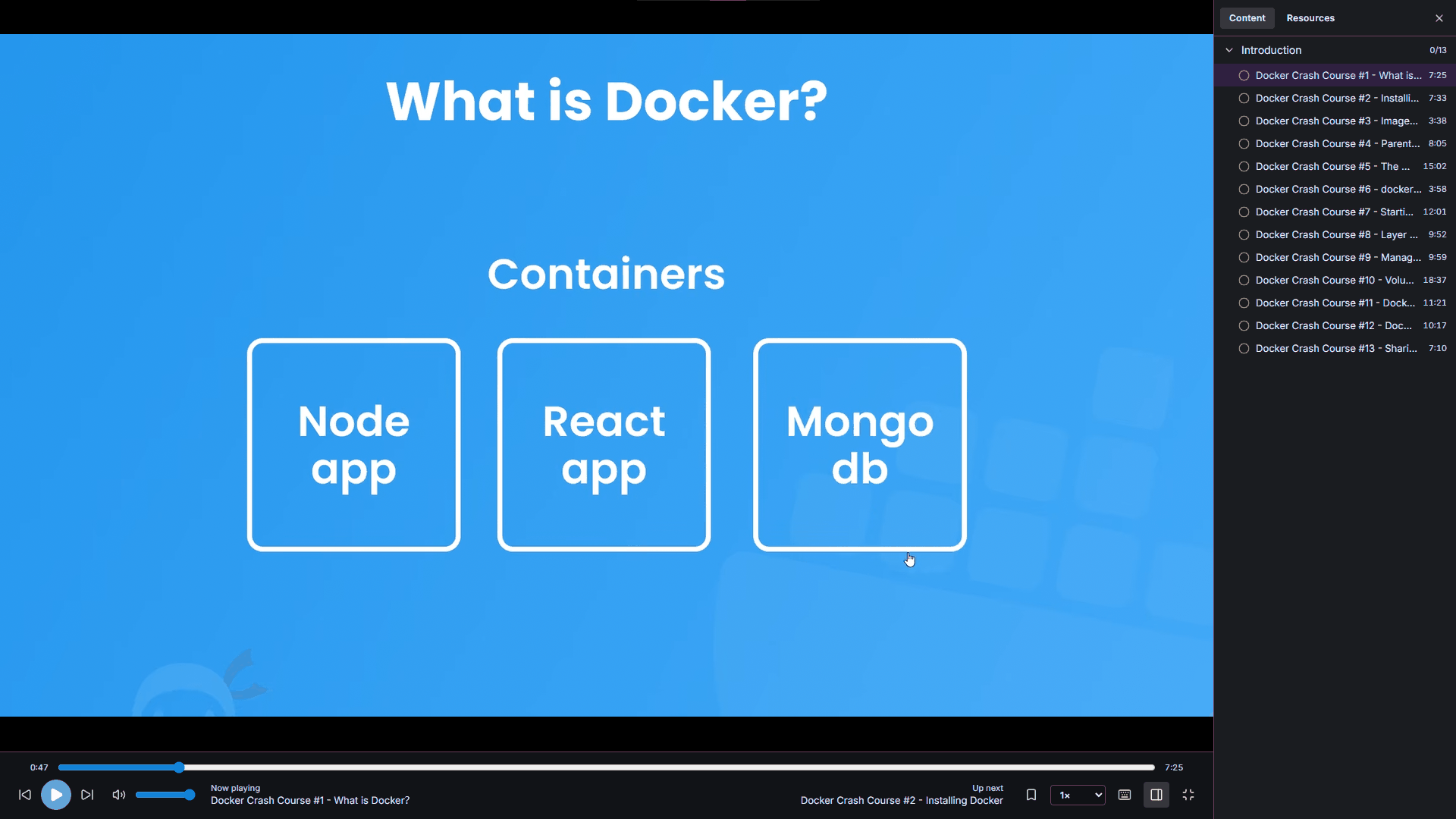The height and width of the screenshot is (819, 1456).
Task: Click the 0:47 elapsed time label
Action: (x=39, y=767)
